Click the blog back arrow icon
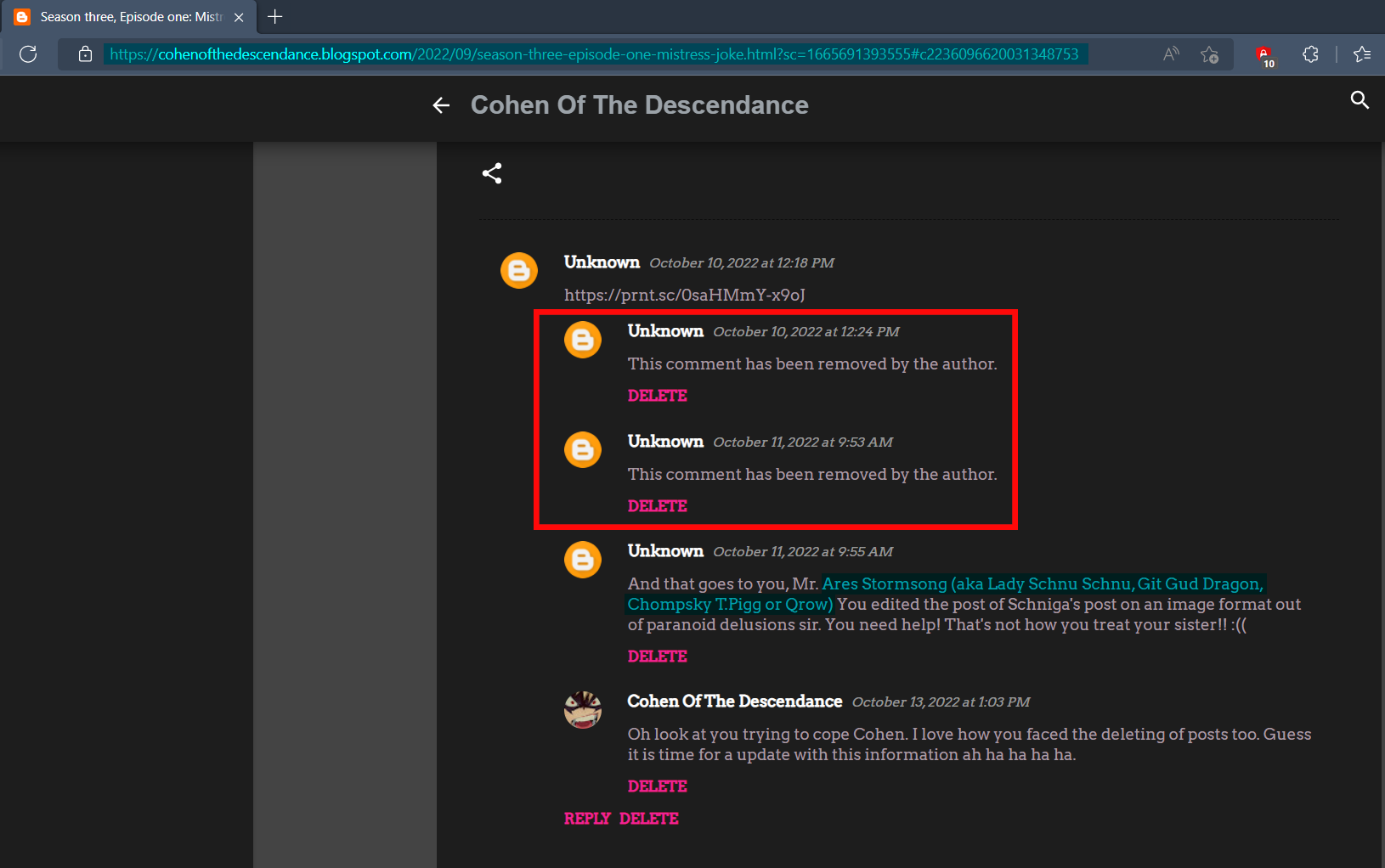The image size is (1385, 868). [441, 105]
